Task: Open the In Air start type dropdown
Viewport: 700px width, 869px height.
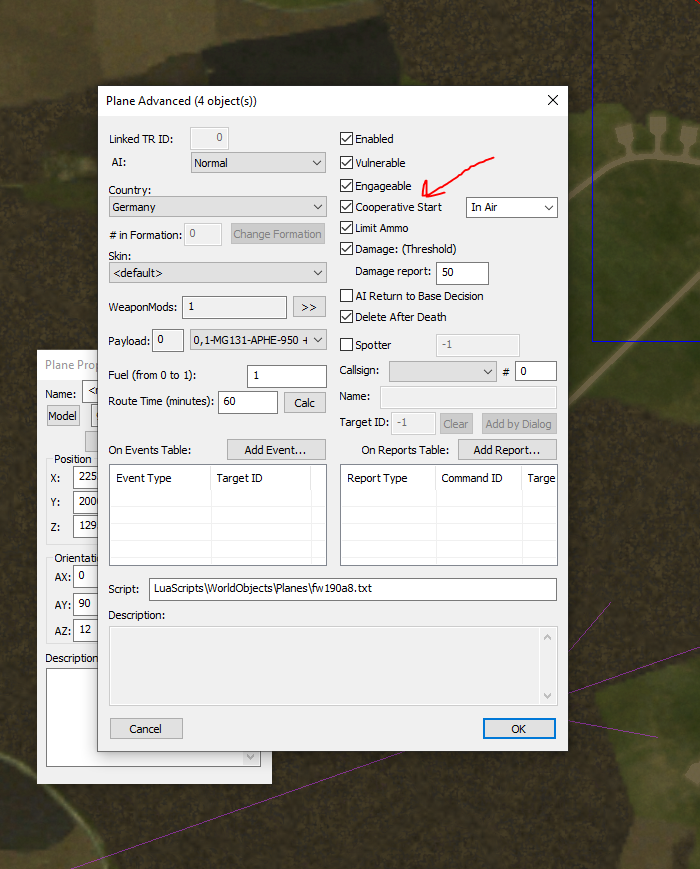Action: (512, 207)
